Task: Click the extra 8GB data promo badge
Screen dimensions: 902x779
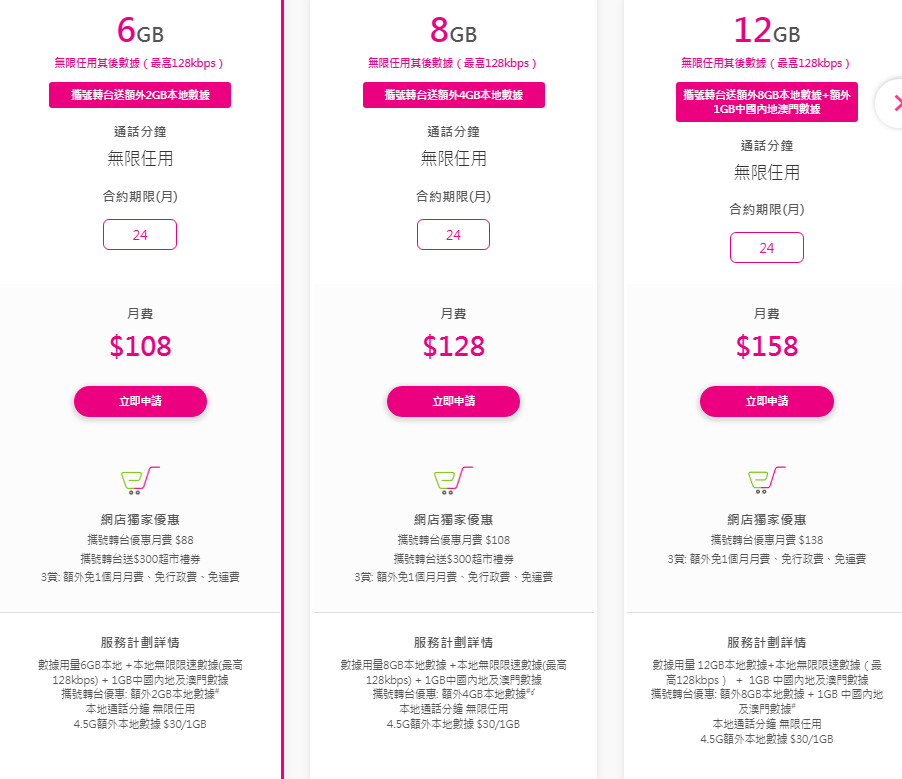Action: click(x=767, y=102)
